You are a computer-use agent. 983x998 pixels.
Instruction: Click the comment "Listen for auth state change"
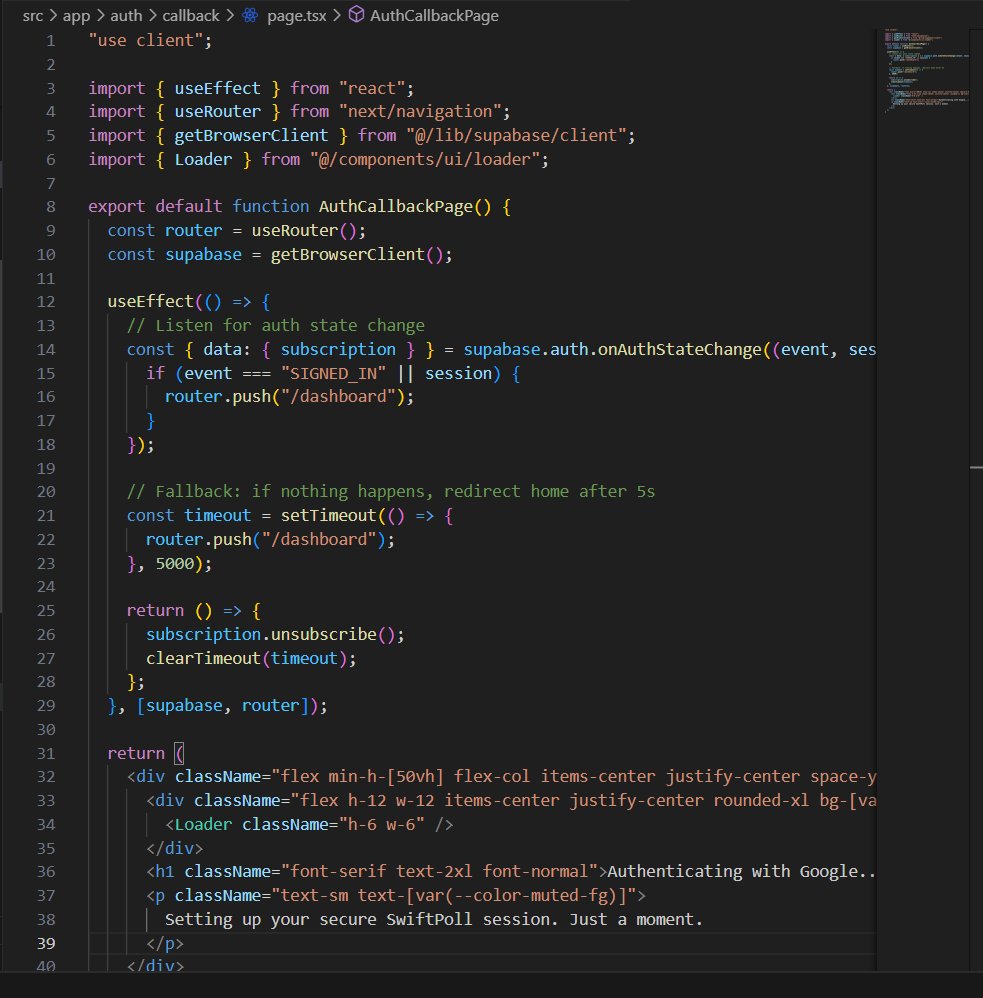[276, 326]
